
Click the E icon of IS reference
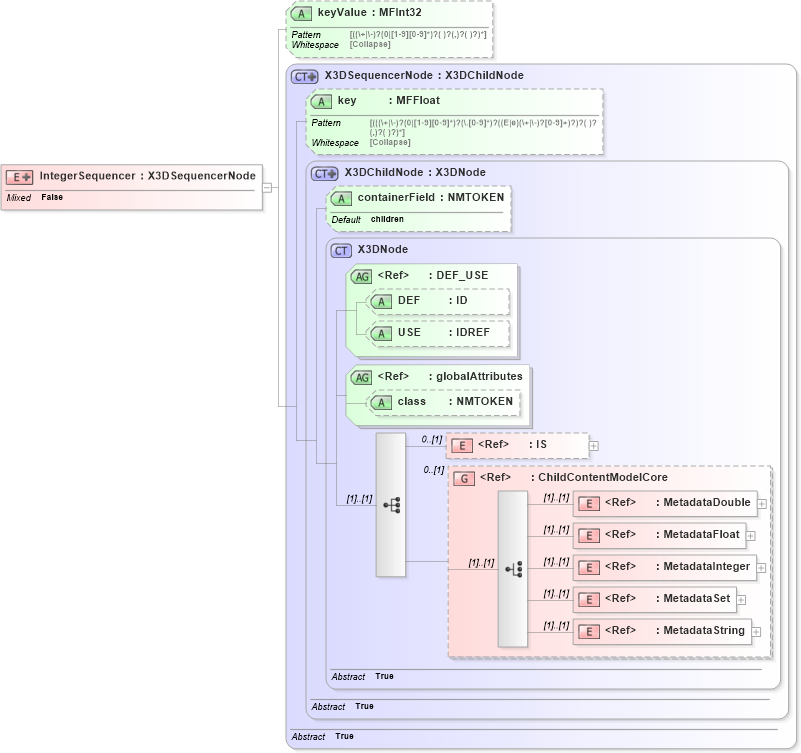(462, 446)
